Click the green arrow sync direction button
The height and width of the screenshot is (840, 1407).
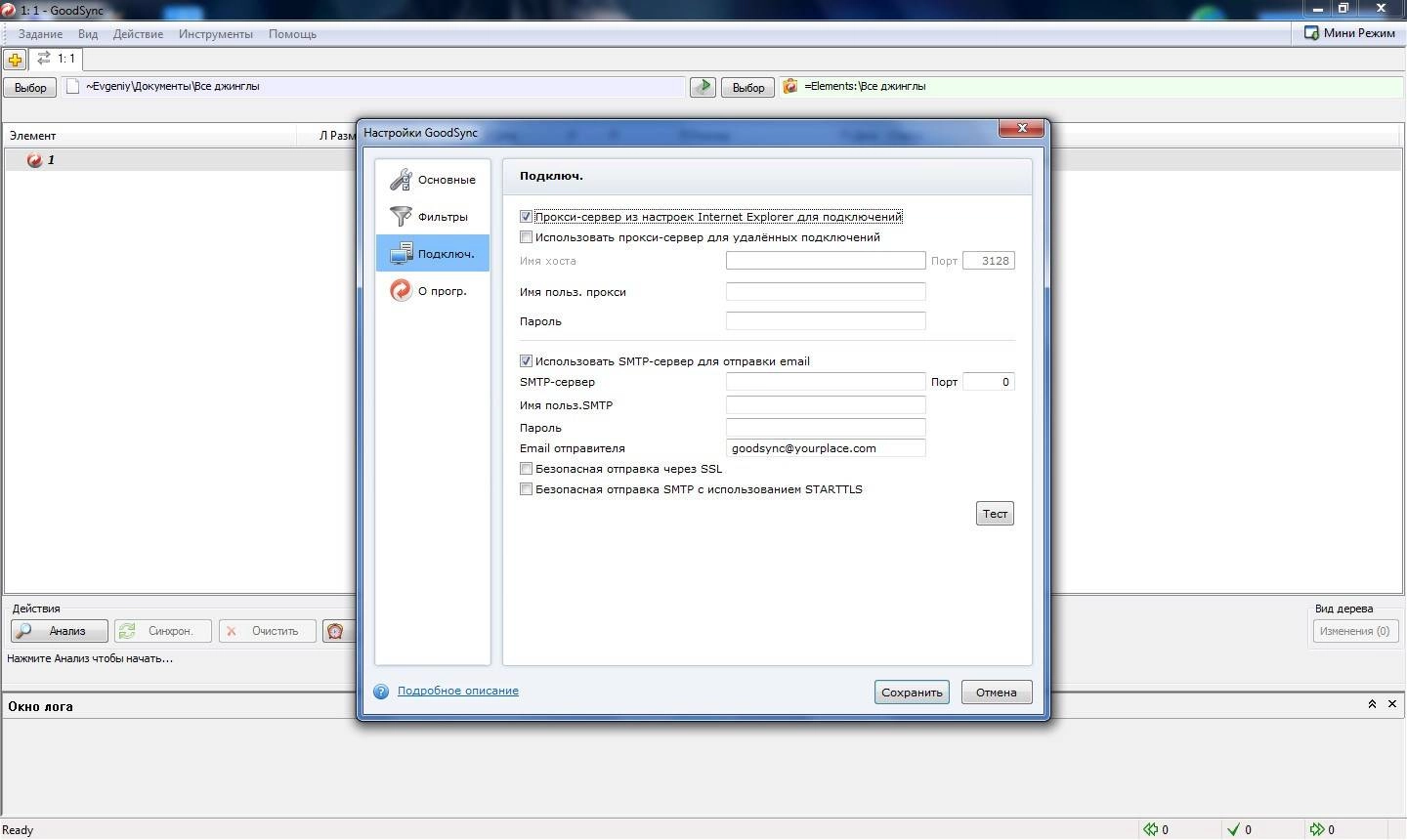[x=703, y=87]
